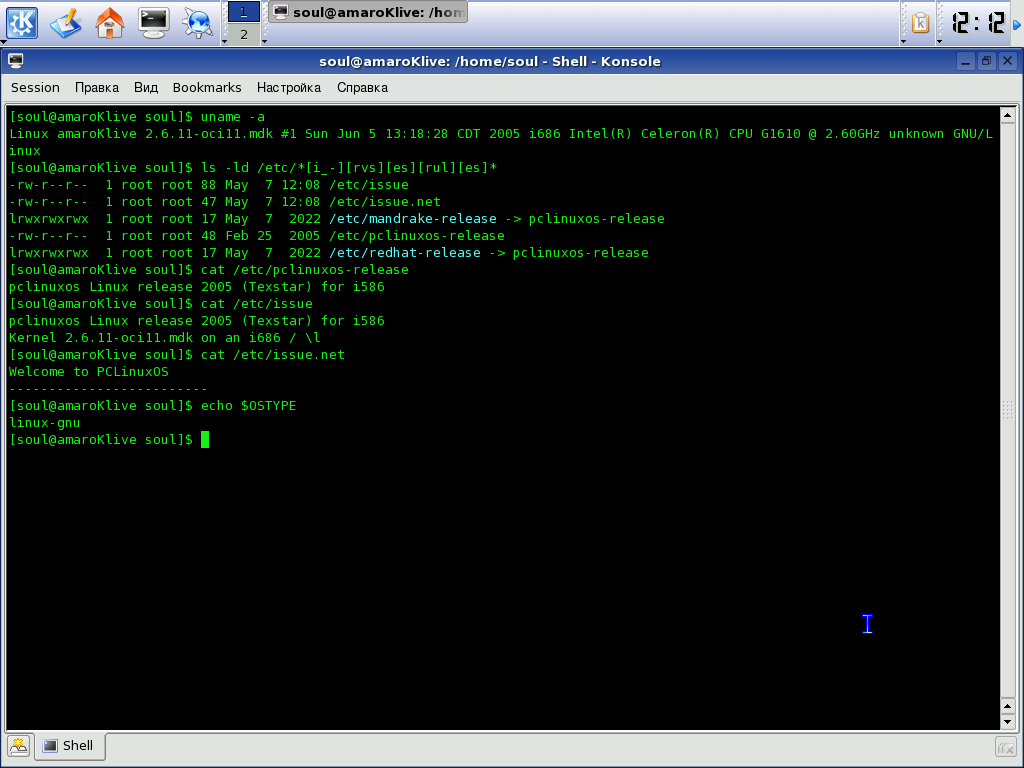This screenshot has width=1024, height=768.
Task: Click the 'Welcome to PCLinuxOS' line
Action: point(89,372)
